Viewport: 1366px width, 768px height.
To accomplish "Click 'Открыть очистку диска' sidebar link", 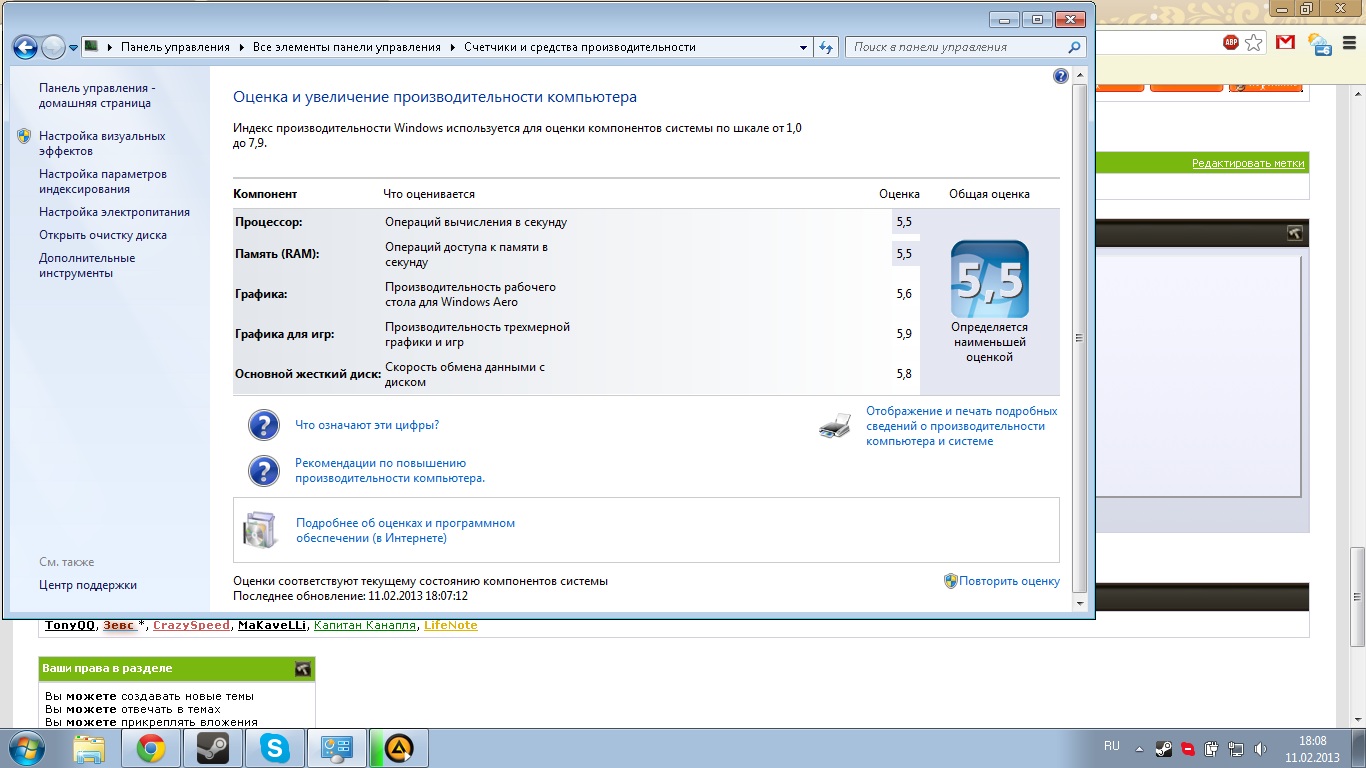I will (103, 235).
